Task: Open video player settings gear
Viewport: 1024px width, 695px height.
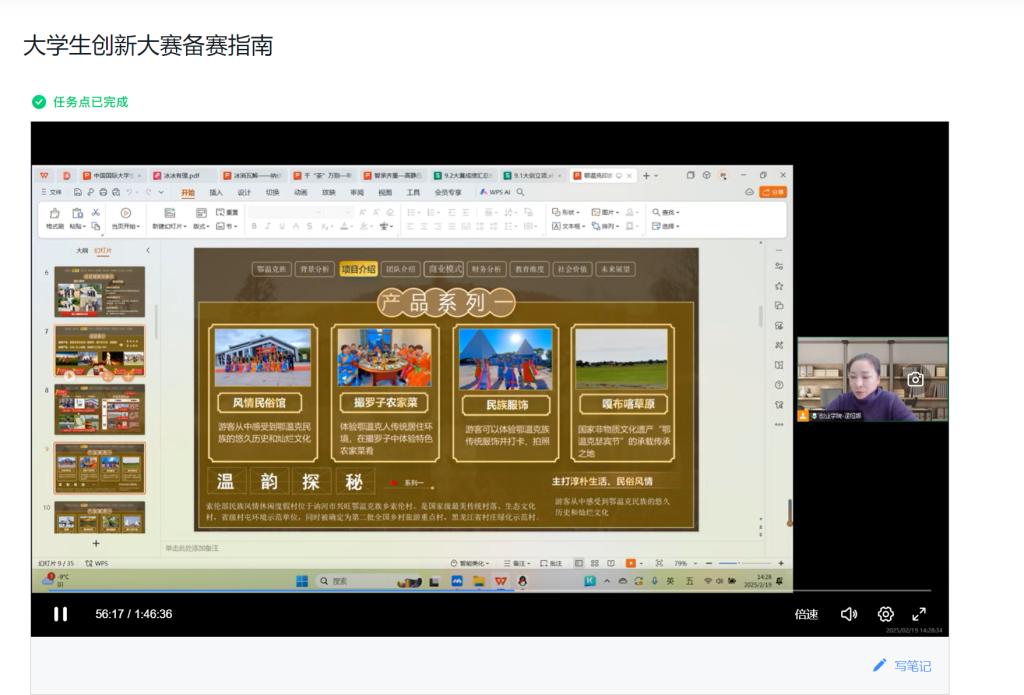Action: tap(885, 614)
